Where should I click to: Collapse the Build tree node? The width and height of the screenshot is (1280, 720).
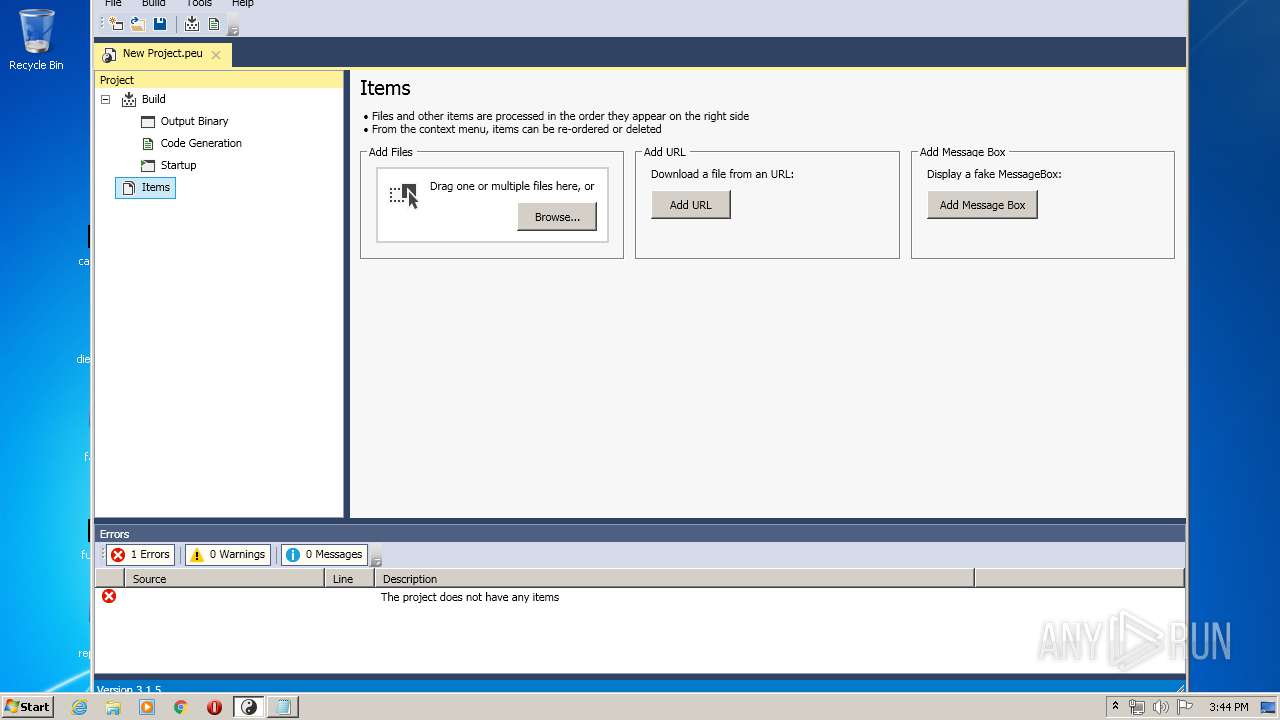106,99
